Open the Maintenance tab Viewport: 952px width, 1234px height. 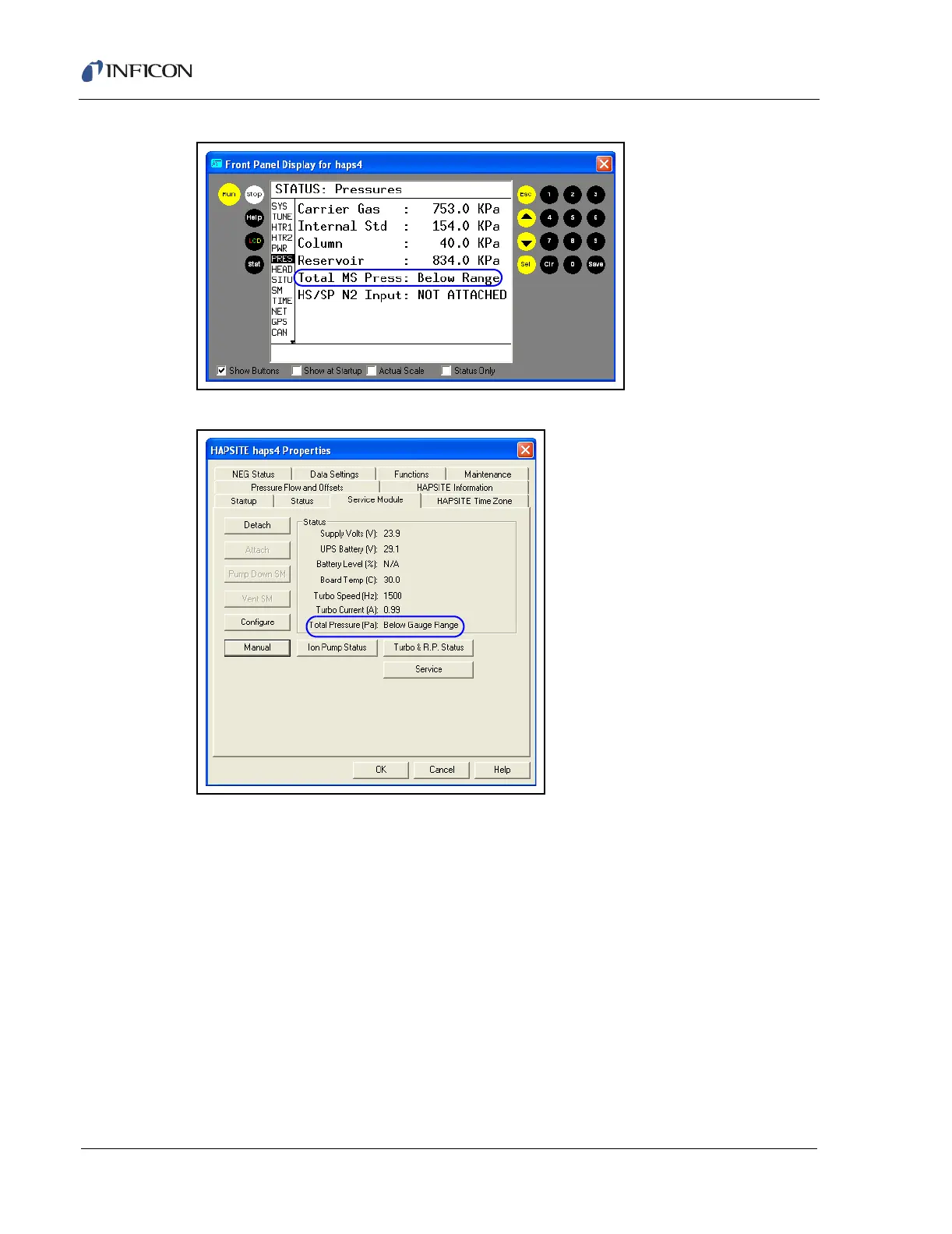pos(488,474)
